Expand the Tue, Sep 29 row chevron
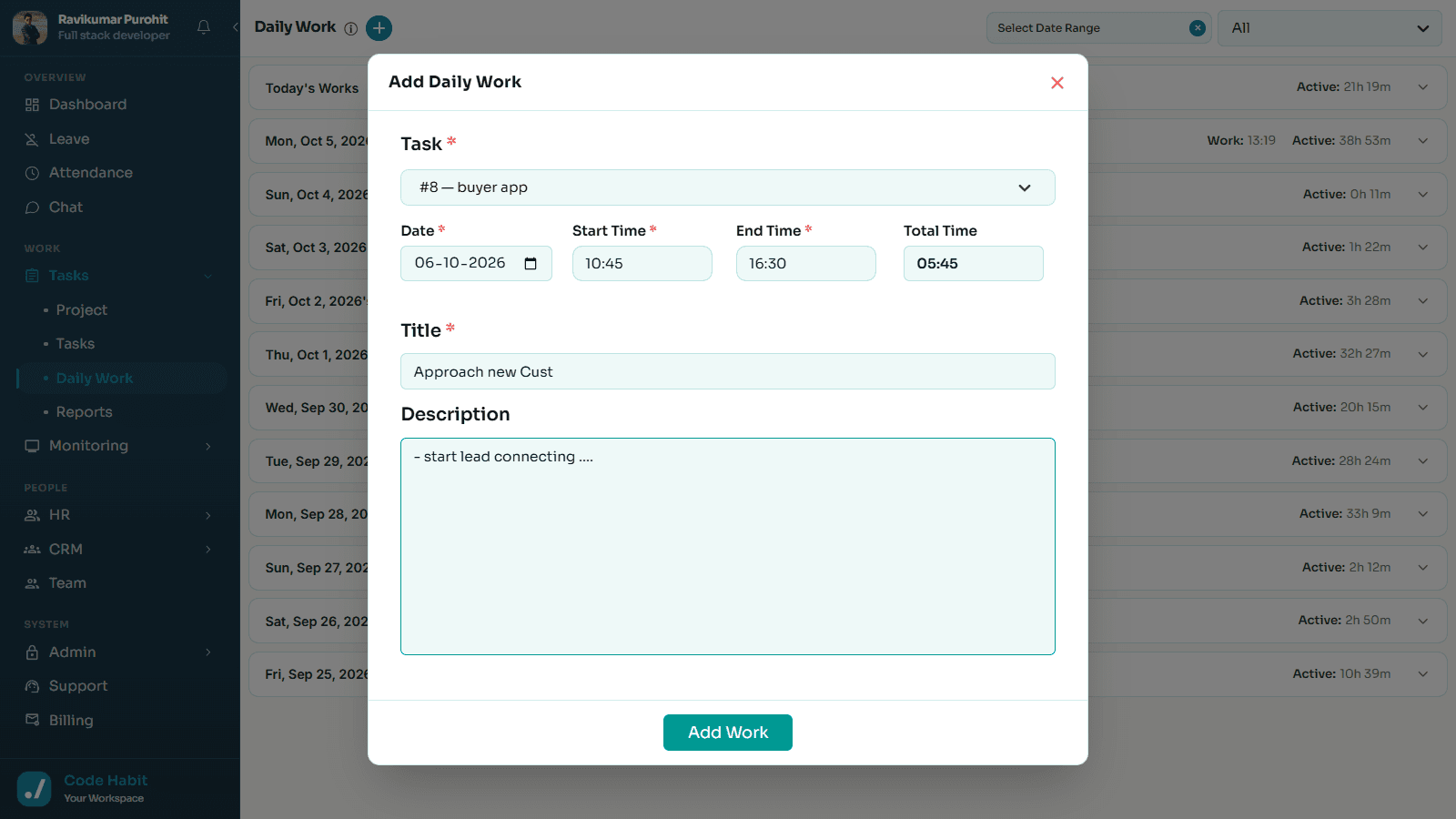 coord(1423,461)
